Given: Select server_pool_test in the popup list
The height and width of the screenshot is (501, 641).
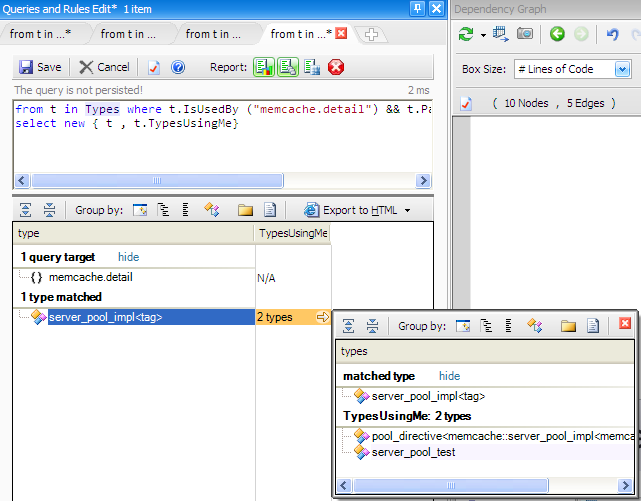Looking at the screenshot, I should [x=413, y=452].
